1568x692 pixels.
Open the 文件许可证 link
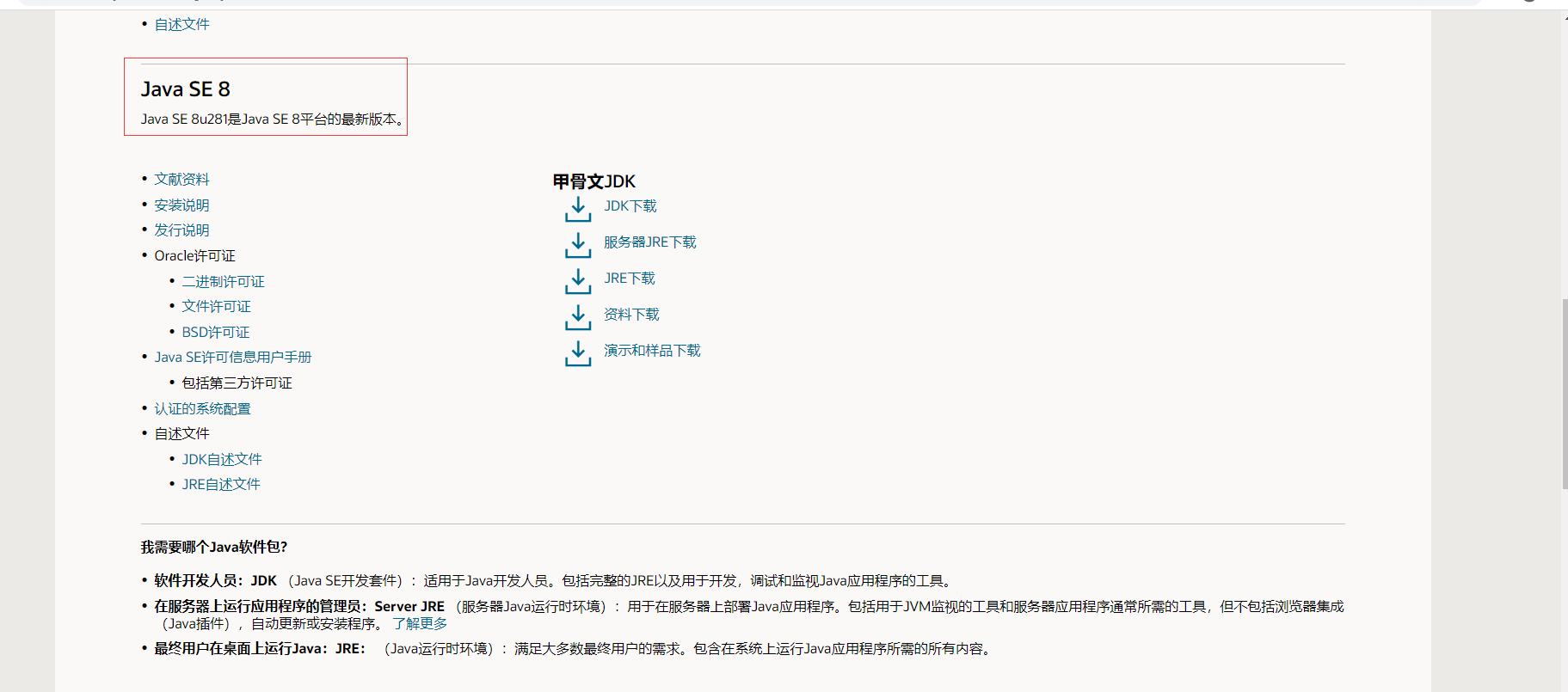pyautogui.click(x=216, y=307)
